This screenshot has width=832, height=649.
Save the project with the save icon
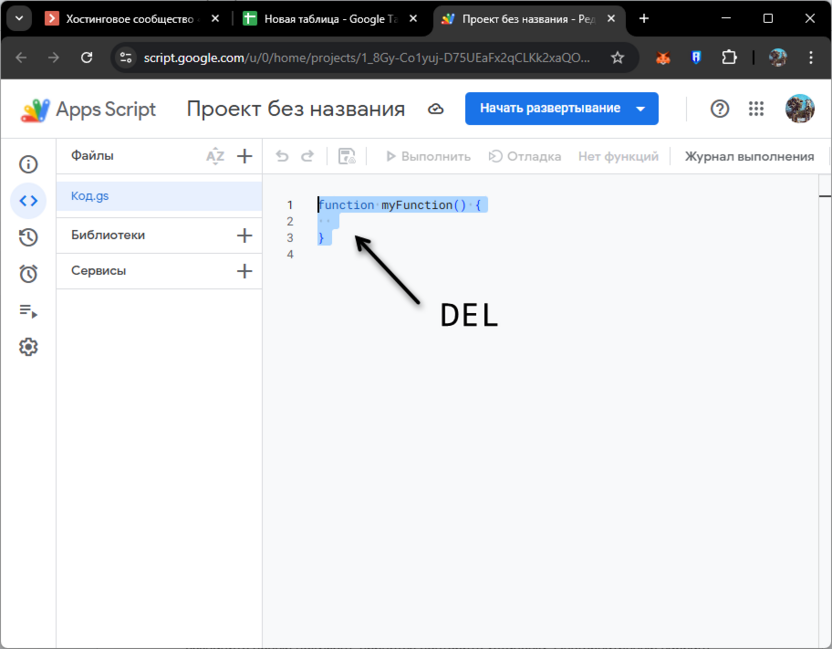pyautogui.click(x=347, y=156)
